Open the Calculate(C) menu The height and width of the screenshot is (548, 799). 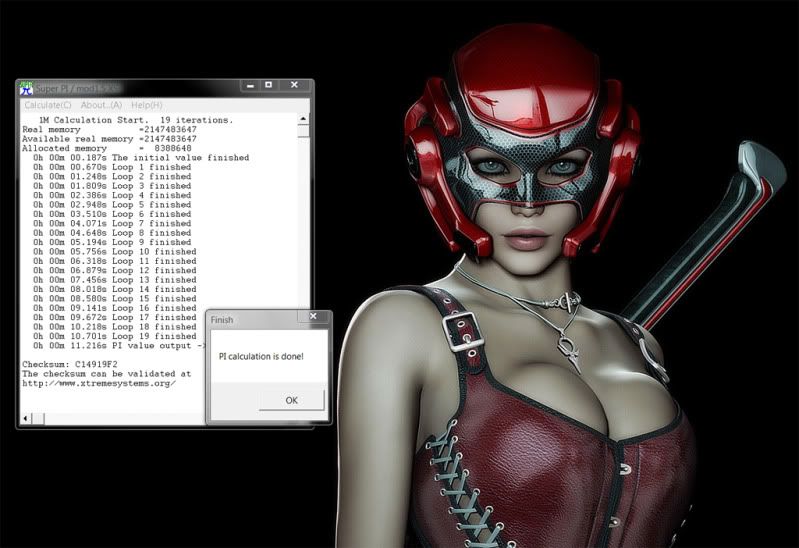click(48, 105)
